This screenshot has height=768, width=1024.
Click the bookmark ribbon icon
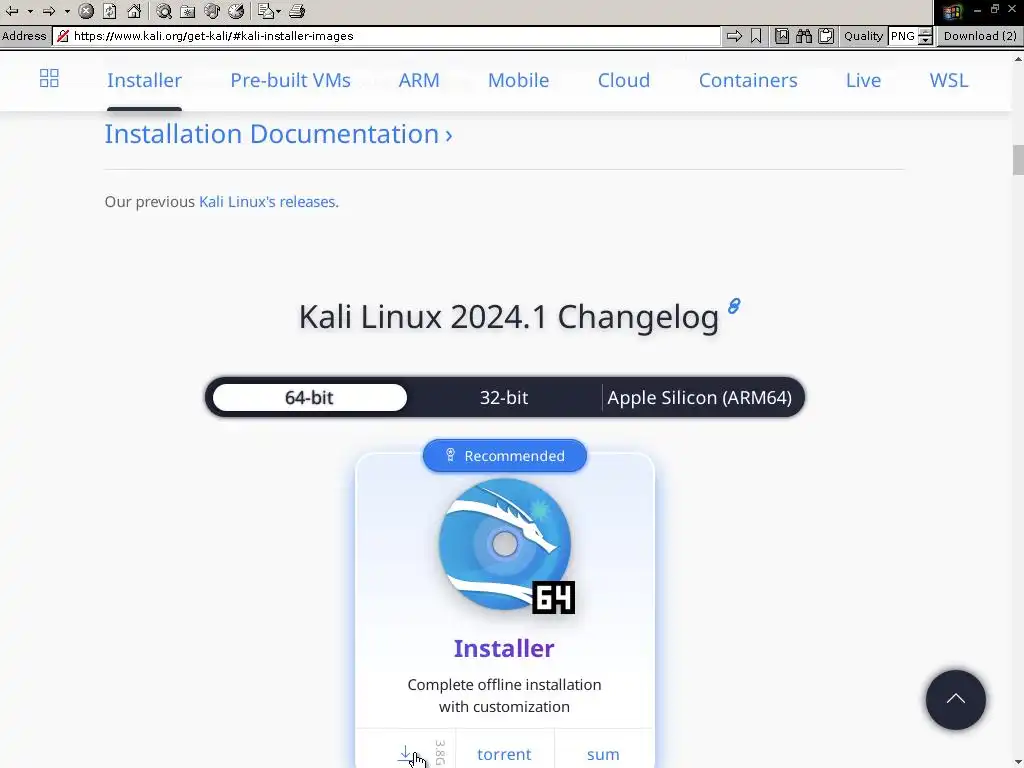pyautogui.click(x=756, y=36)
